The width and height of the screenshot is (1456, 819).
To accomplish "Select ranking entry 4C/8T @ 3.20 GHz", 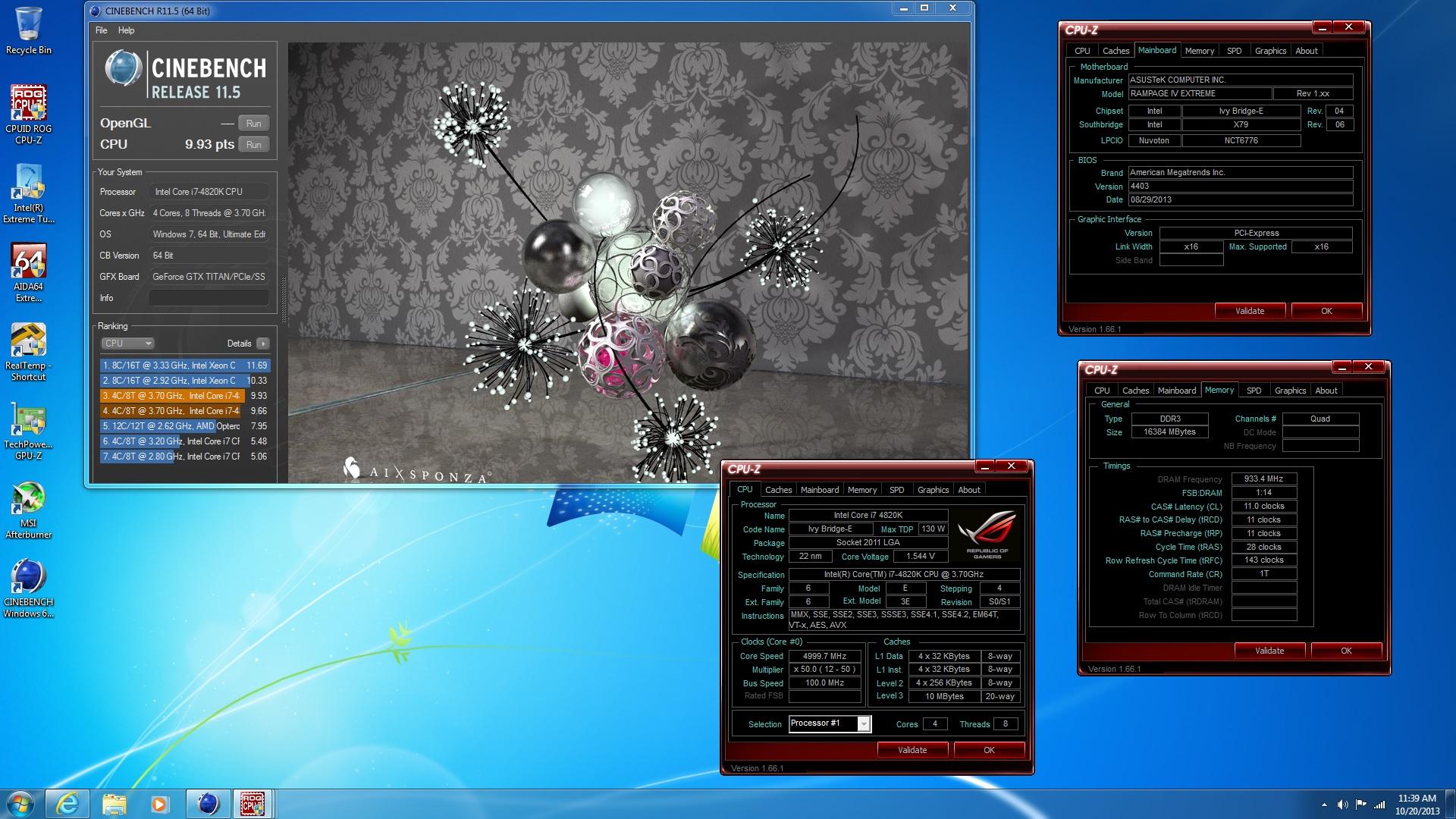I will (x=185, y=441).
